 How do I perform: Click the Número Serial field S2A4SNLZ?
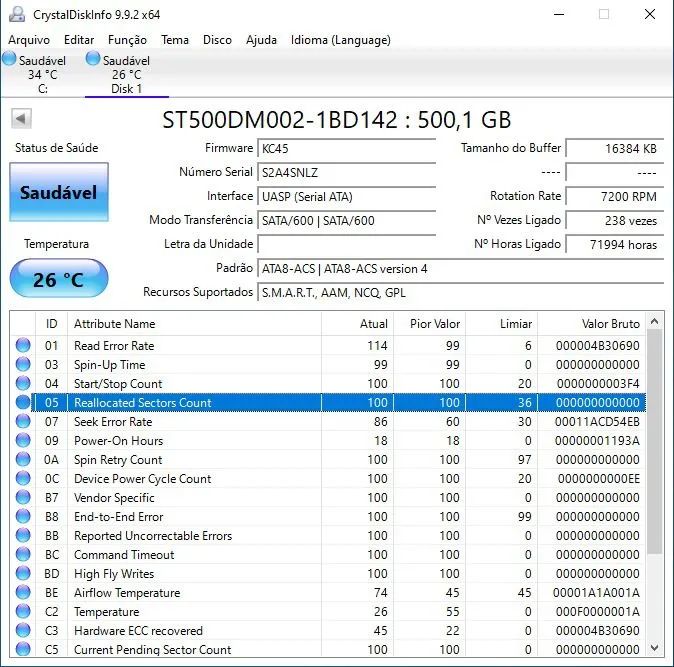[346, 173]
